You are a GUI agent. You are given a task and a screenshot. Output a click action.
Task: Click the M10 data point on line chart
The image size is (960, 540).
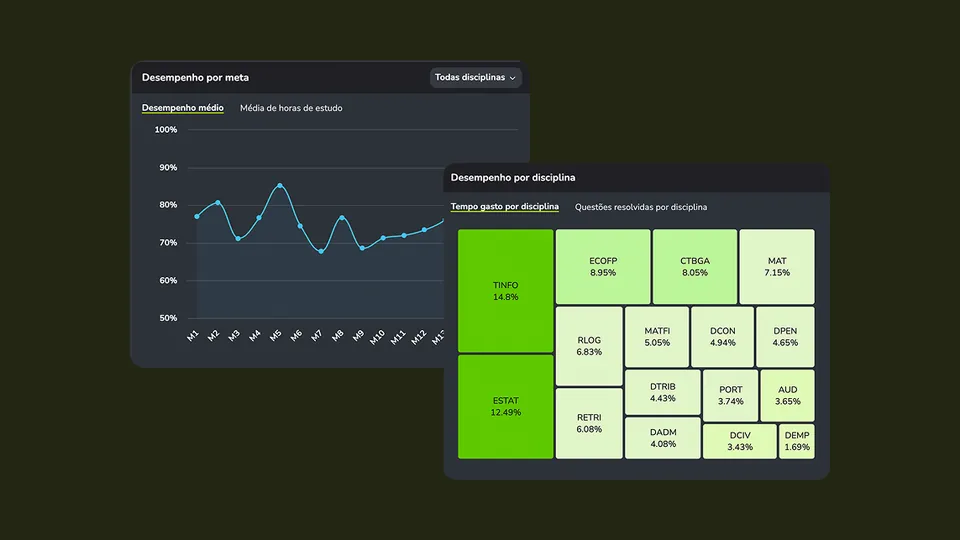[x=383, y=238]
